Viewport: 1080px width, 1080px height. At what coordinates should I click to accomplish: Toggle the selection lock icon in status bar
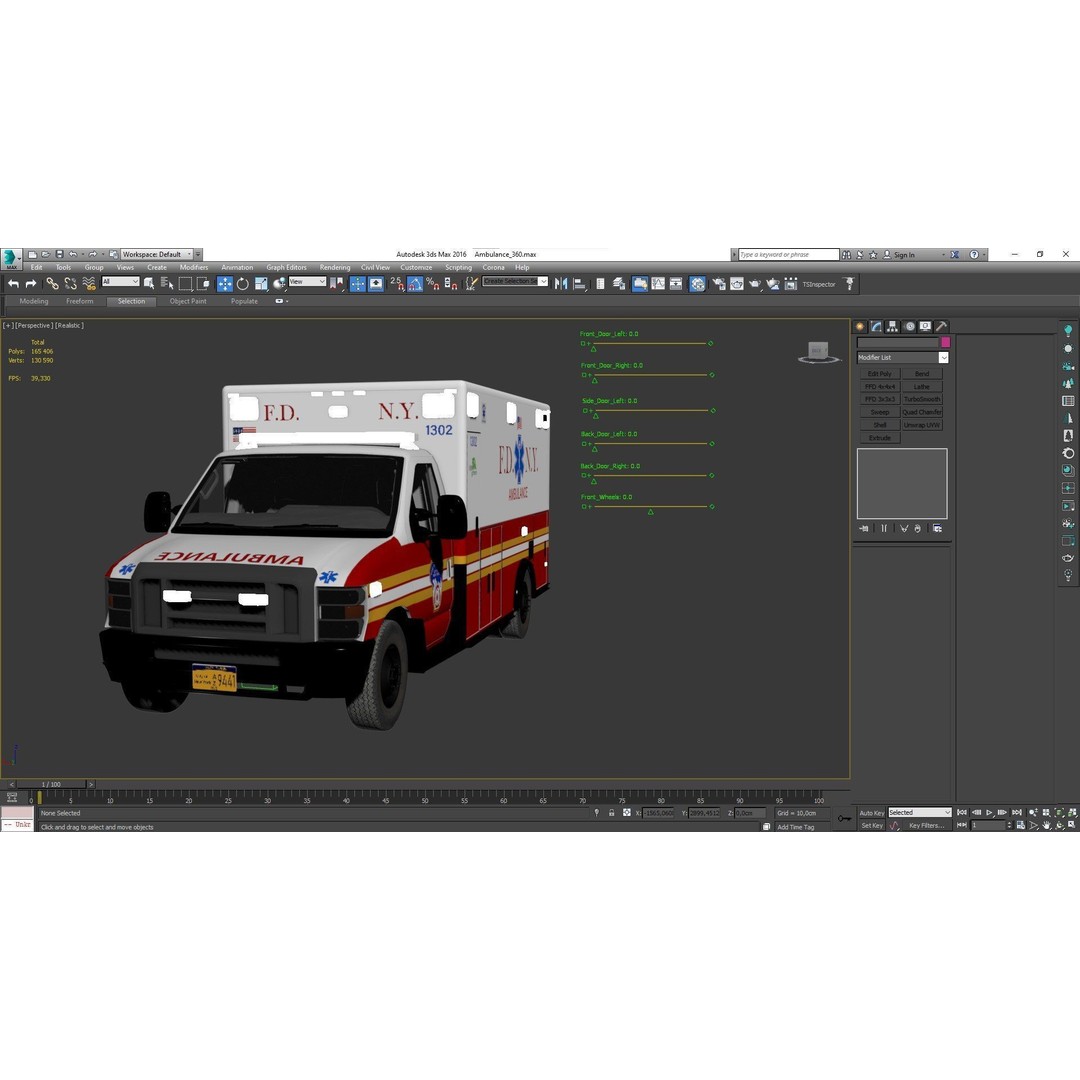(x=612, y=813)
